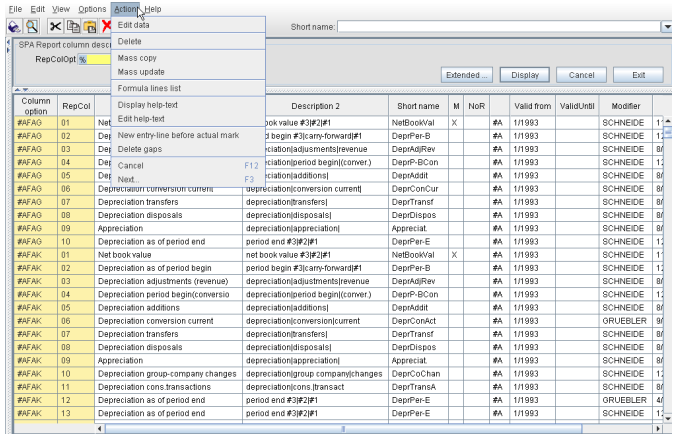675x435 pixels.
Task: Click 'Depreciation cons.transactions' cell
Action: pos(168,387)
